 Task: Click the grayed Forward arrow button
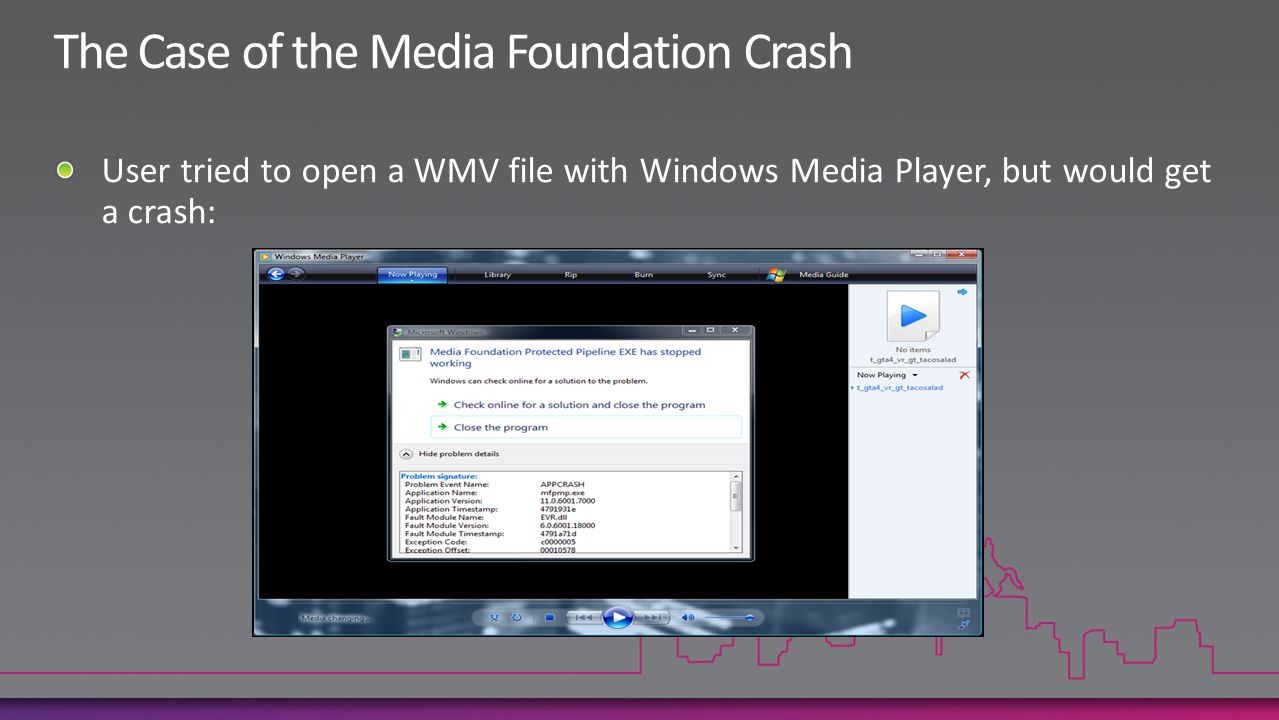296,274
